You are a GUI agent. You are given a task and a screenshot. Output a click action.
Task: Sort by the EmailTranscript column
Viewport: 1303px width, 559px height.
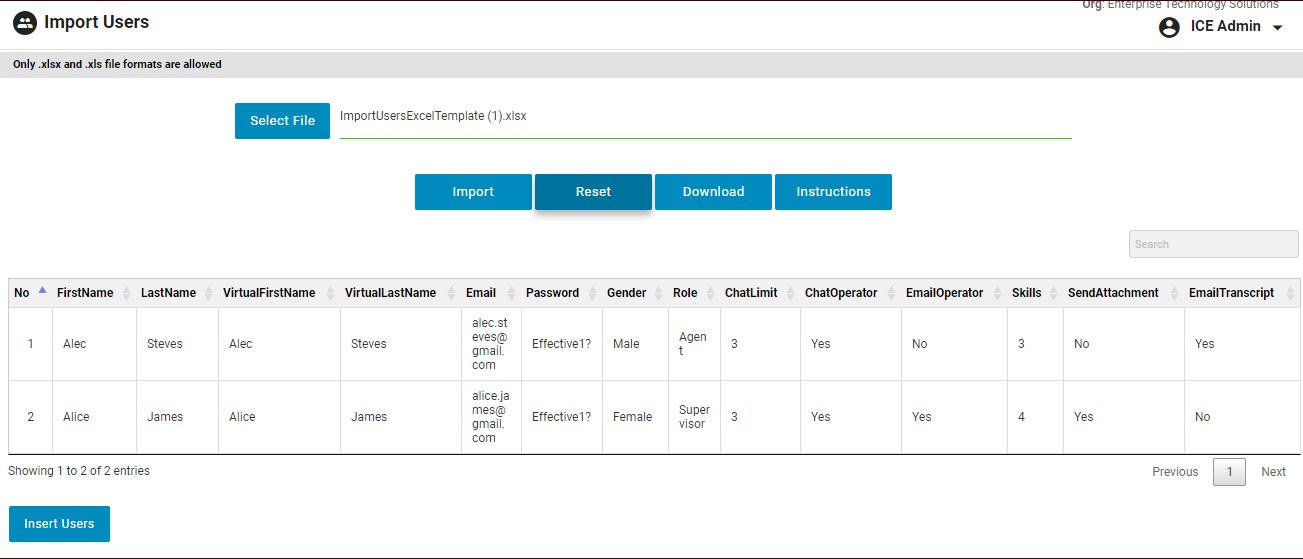click(1231, 293)
